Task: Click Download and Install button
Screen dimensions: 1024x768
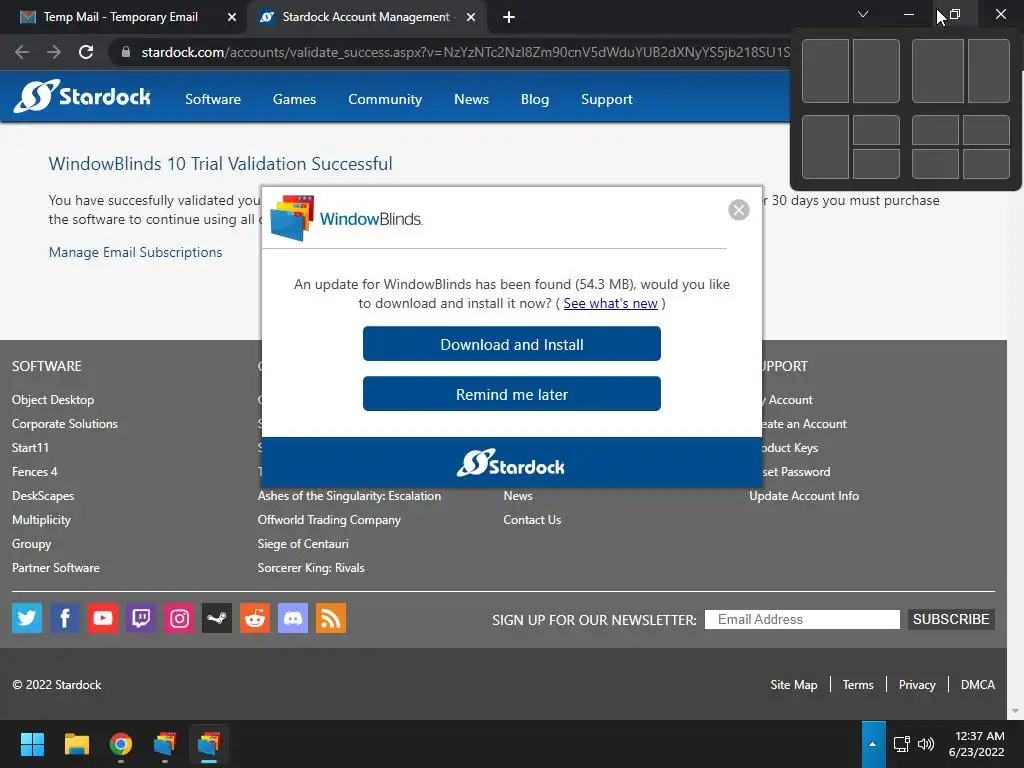Action: 512,344
